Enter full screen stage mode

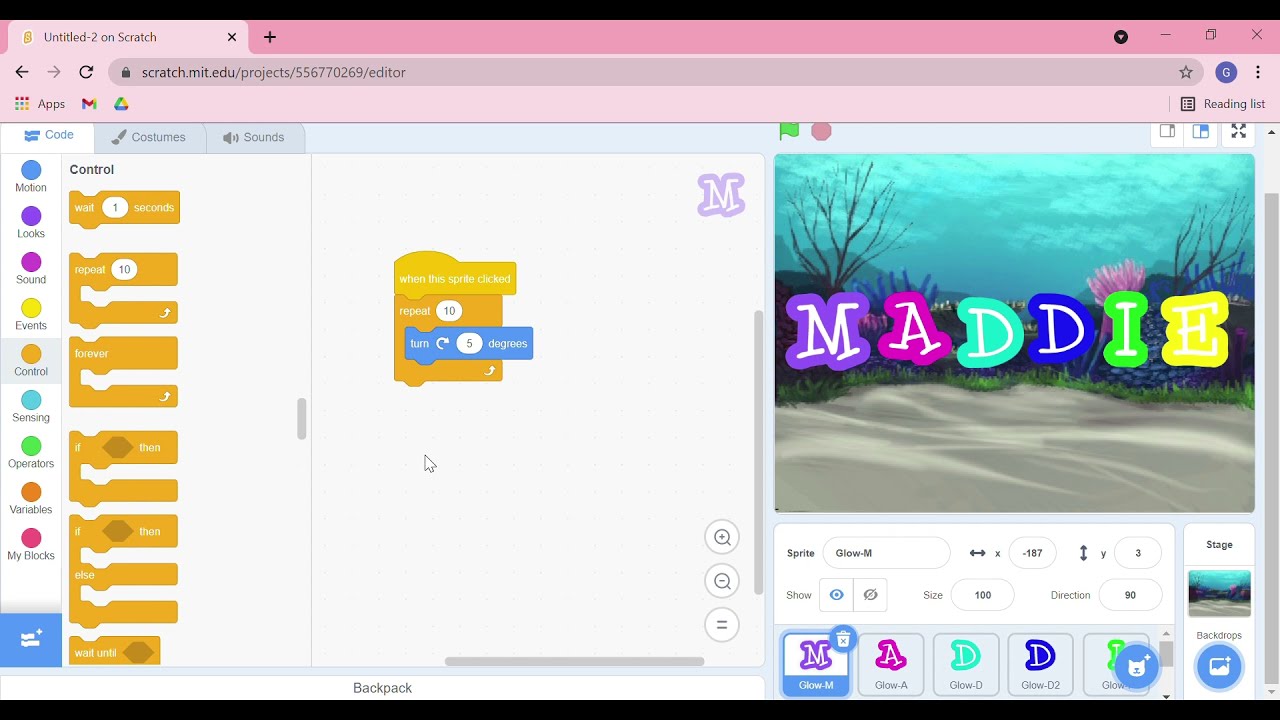coord(1238,131)
